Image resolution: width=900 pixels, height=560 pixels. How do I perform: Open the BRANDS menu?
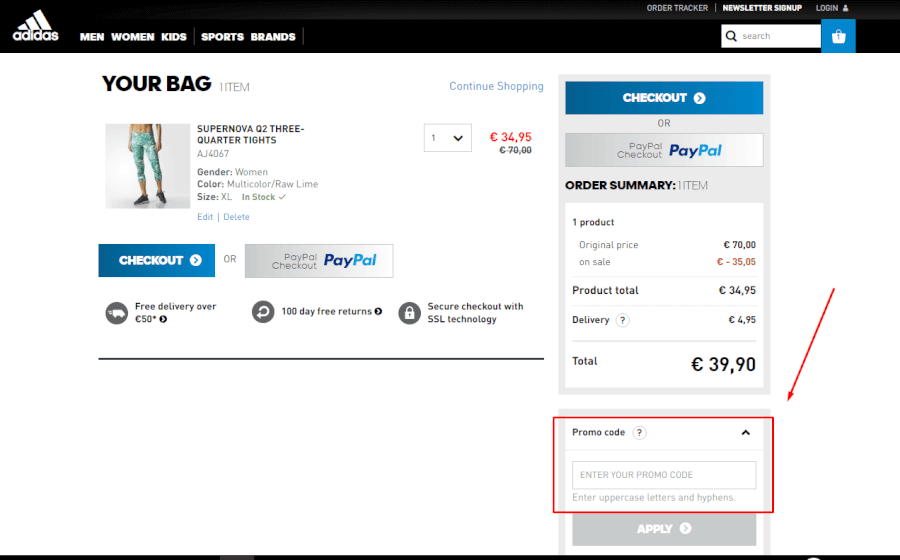pos(273,37)
